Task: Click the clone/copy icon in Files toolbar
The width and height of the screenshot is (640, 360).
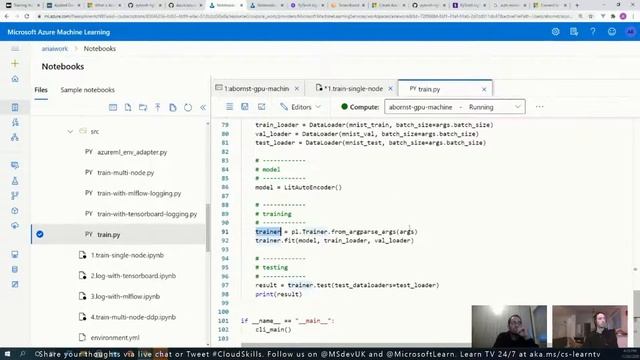Action: 173,107
